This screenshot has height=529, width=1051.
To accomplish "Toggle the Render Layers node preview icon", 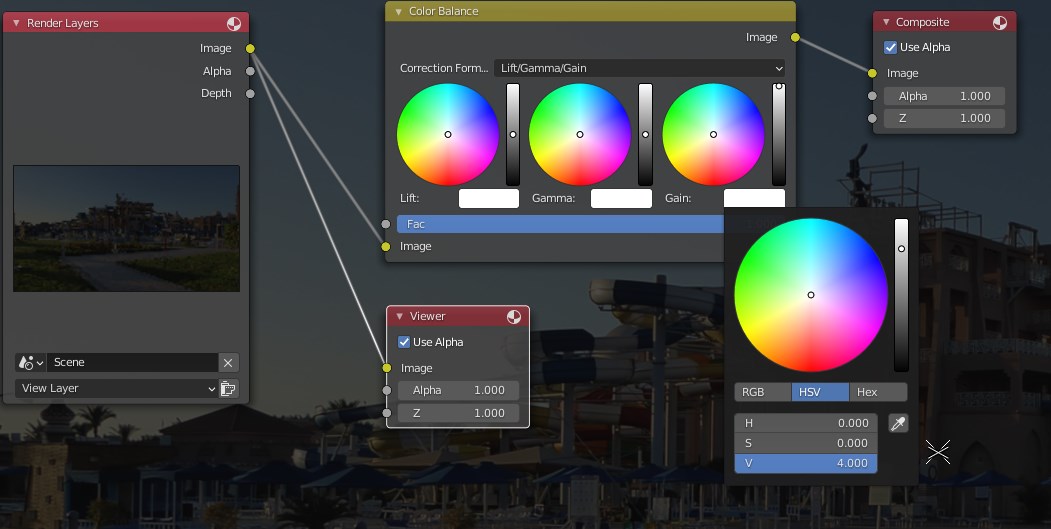I will [x=233, y=23].
